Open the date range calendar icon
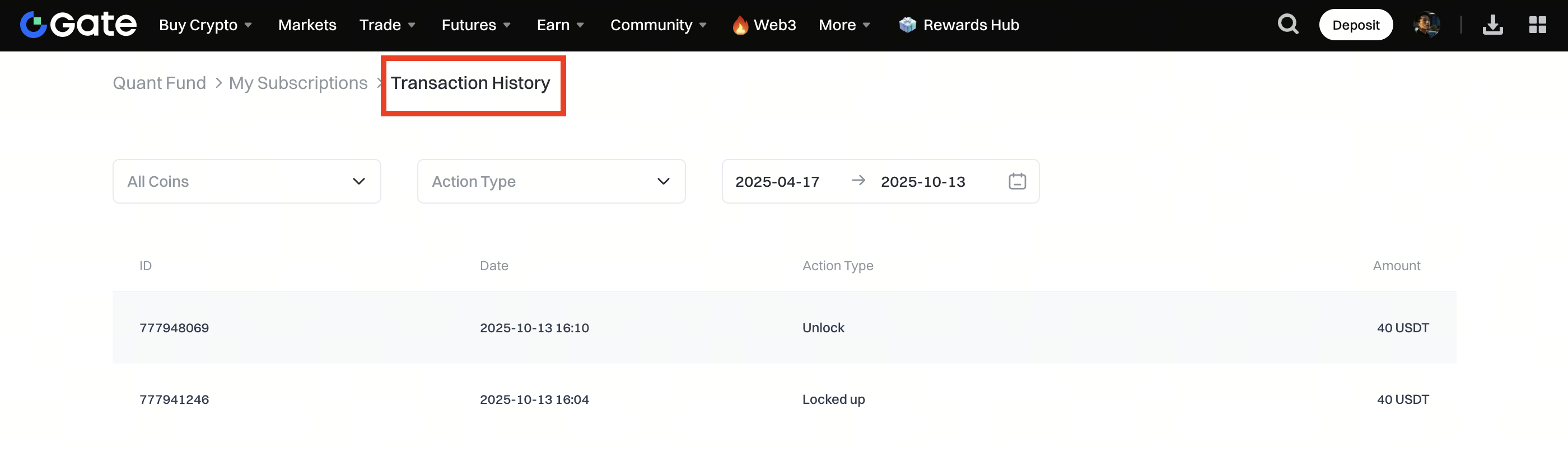This screenshot has height=452, width=1568. (x=1016, y=181)
